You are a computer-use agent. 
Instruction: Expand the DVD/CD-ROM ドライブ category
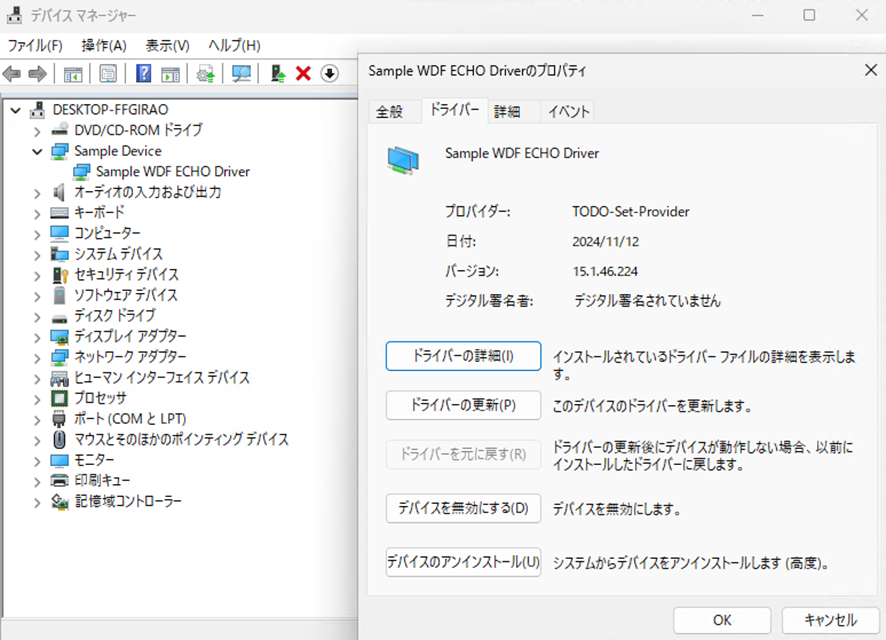[37, 130]
